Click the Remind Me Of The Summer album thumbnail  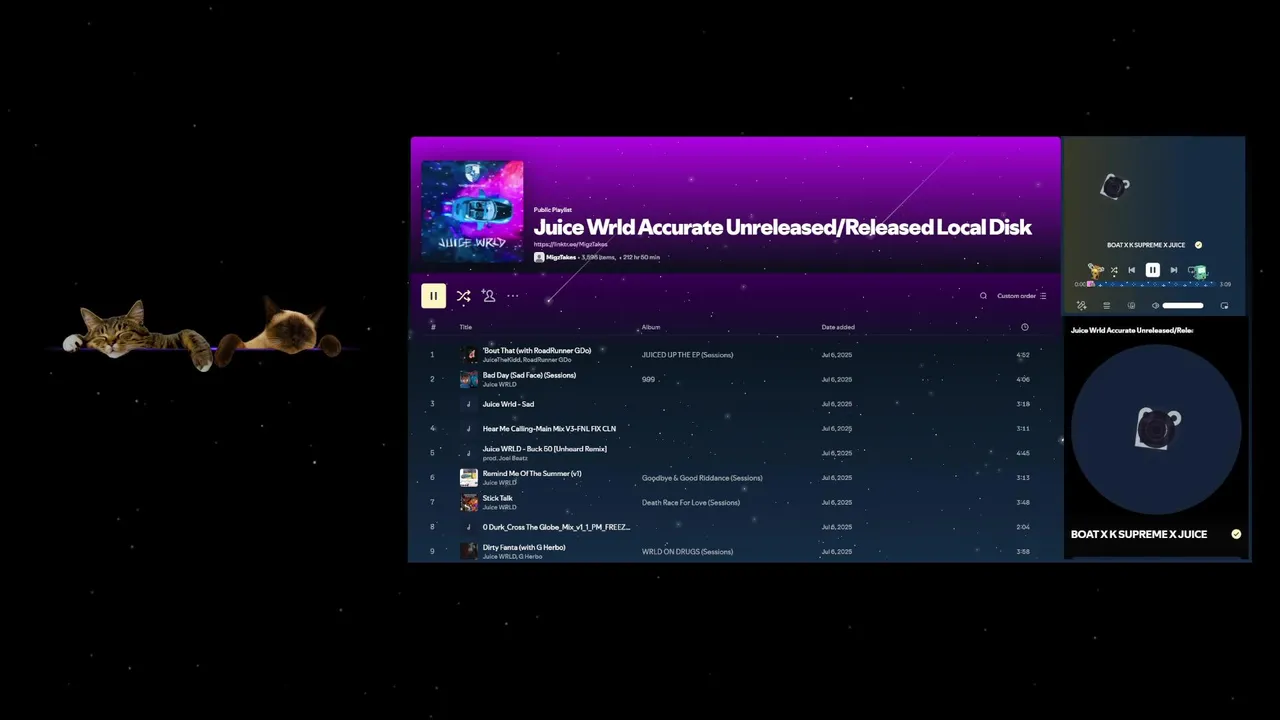(x=468, y=478)
